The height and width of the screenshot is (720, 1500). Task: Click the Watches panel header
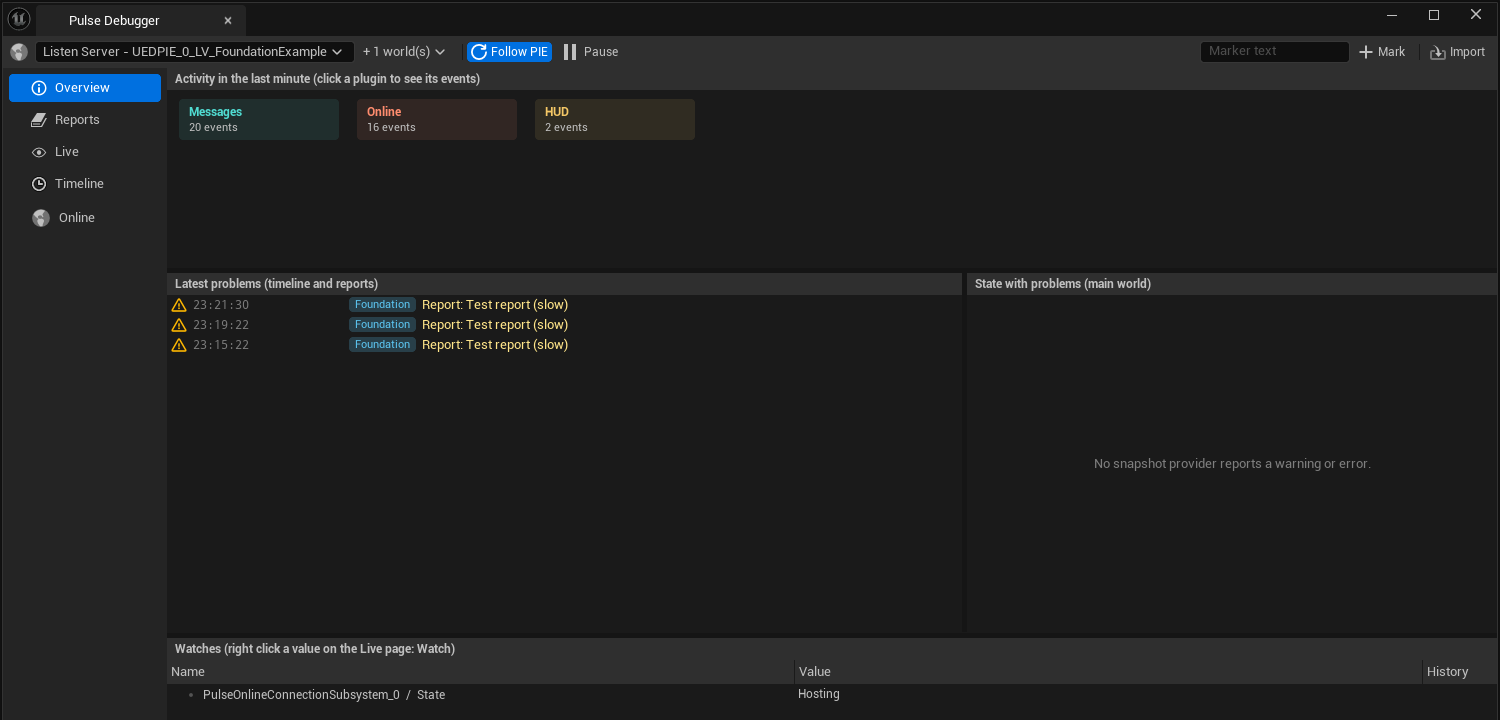pos(832,649)
